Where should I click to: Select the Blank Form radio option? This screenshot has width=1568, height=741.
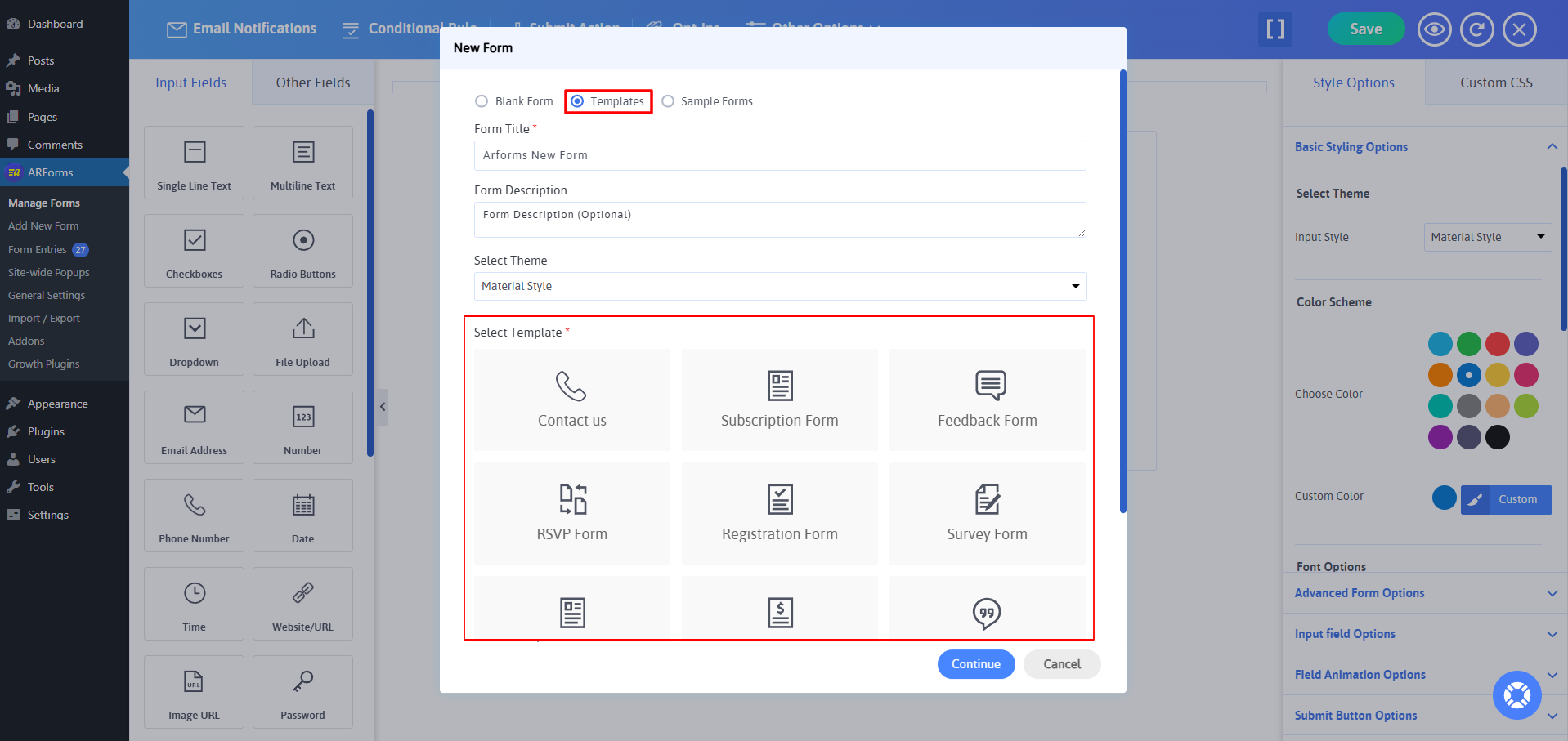[482, 101]
